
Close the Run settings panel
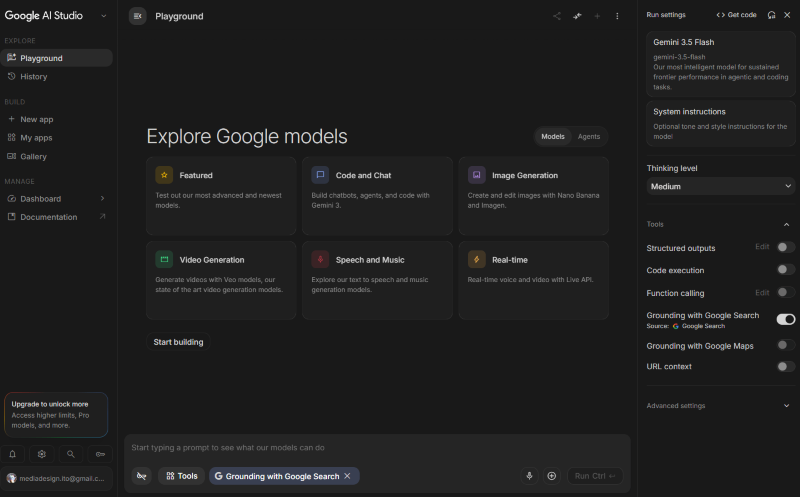[787, 15]
